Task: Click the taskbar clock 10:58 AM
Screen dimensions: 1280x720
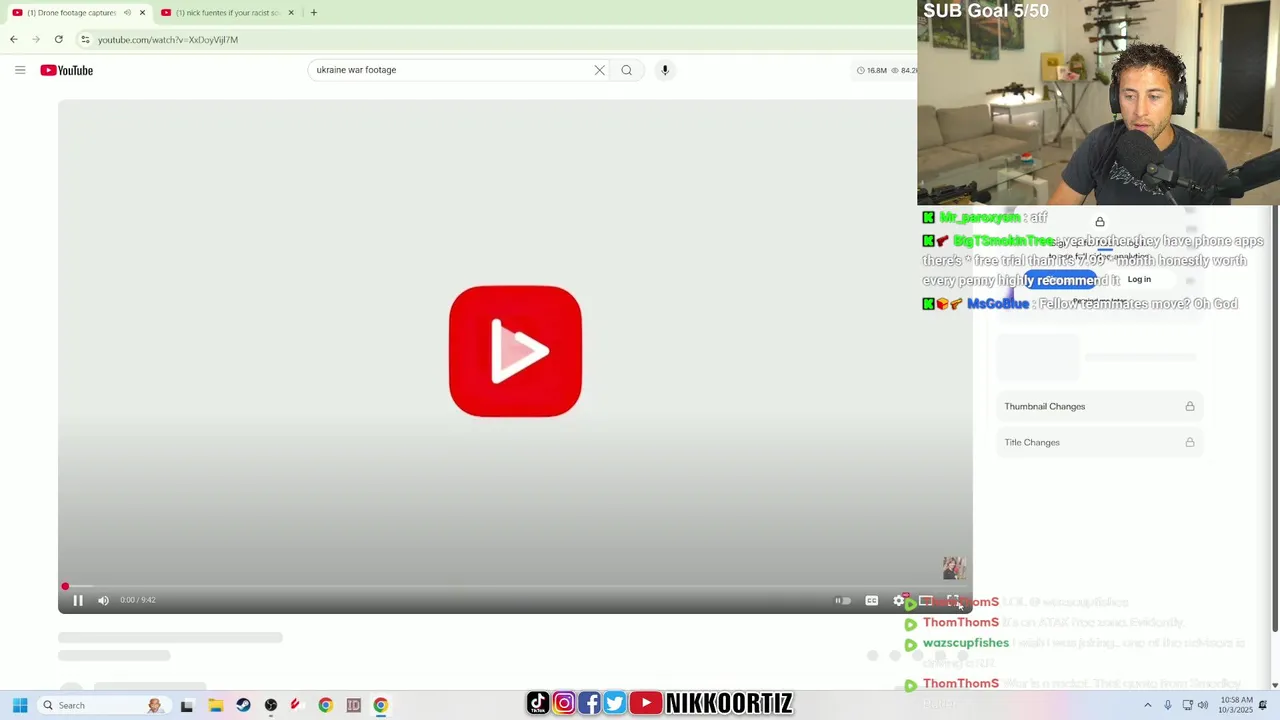Action: click(x=1236, y=706)
